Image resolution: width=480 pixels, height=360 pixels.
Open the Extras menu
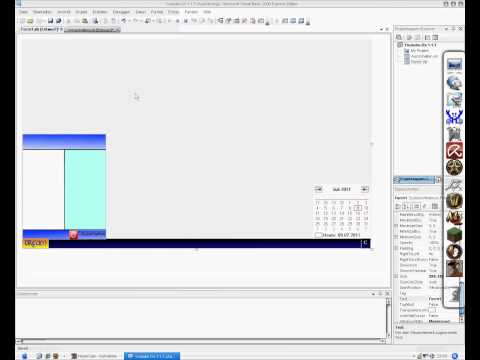pyautogui.click(x=173, y=12)
